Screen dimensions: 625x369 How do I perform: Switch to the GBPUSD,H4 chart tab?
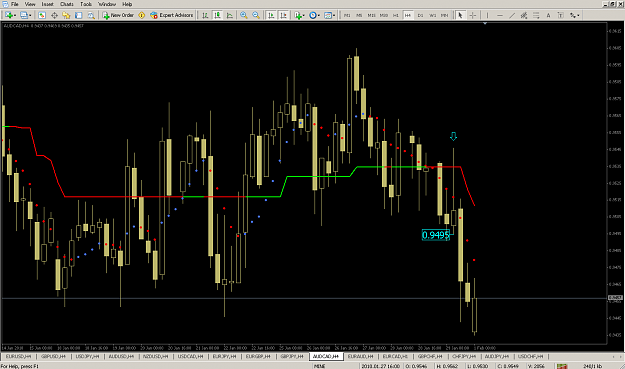point(53,356)
